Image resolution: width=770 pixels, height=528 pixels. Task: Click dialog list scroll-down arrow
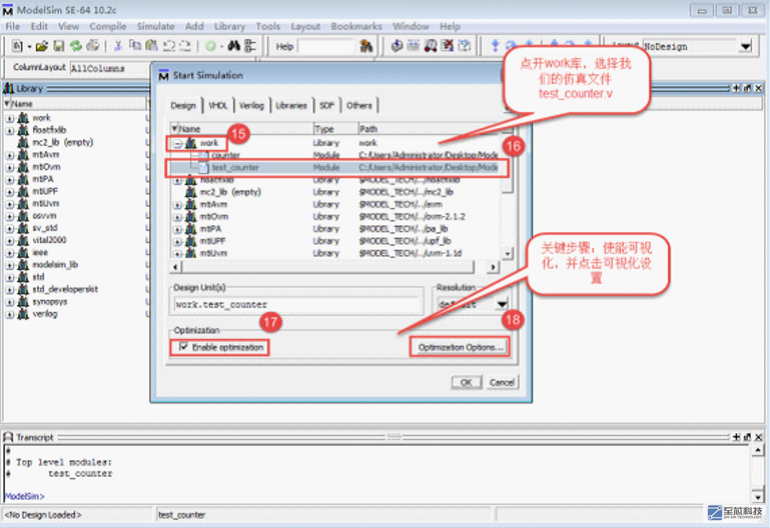(x=508, y=253)
